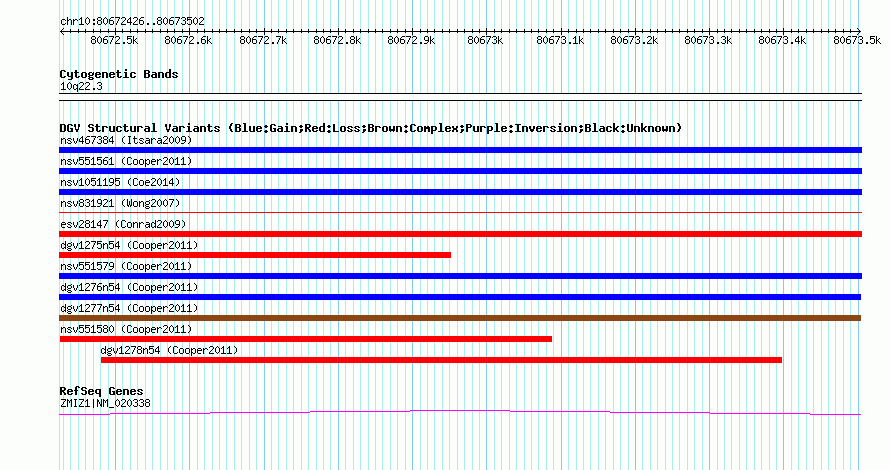Viewport: 890px width, 470px height.
Task: Open the dgv1276n54 (Cooper2011) label
Action: tap(129, 287)
